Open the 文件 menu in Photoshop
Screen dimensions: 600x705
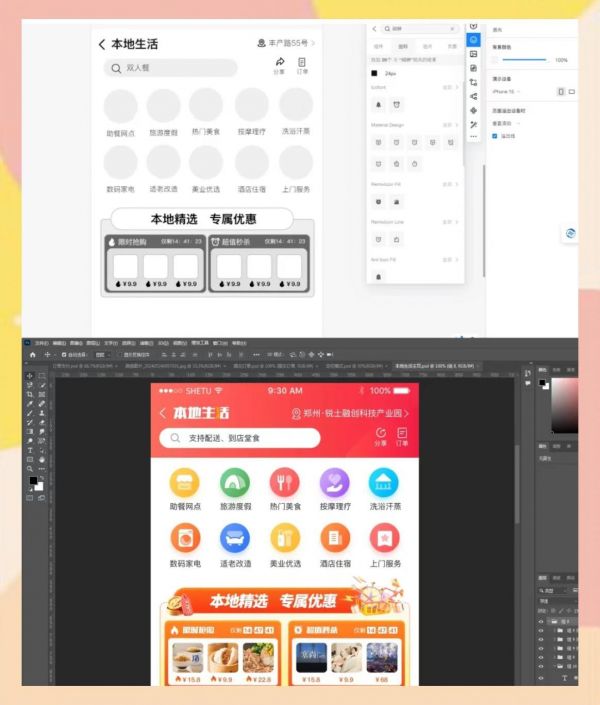coord(41,343)
